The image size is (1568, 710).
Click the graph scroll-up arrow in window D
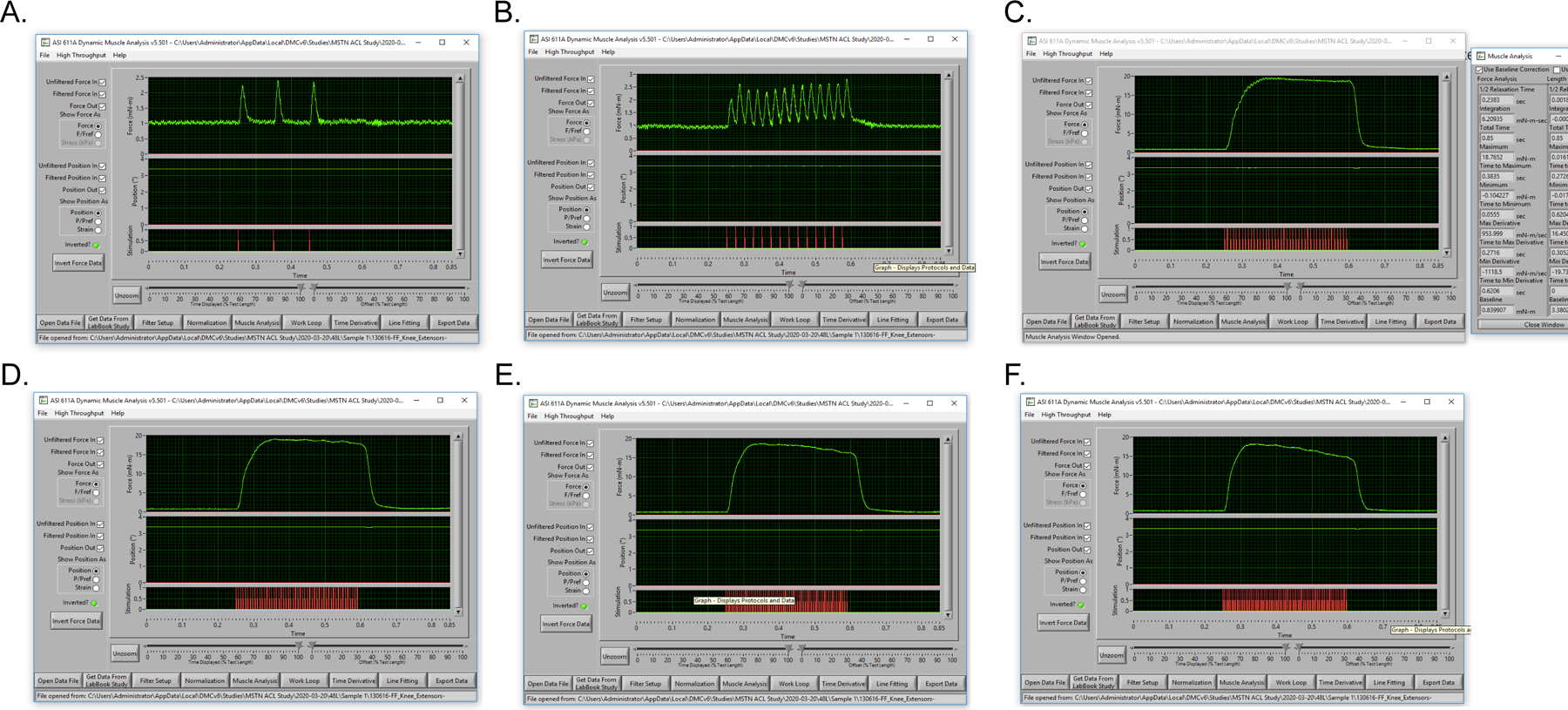click(x=458, y=437)
